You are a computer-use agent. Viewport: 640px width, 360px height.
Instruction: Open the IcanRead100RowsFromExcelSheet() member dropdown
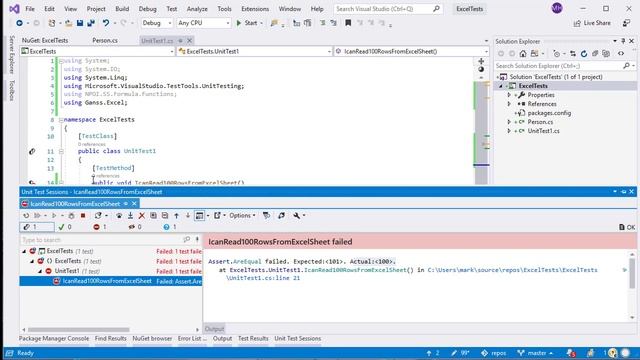411,51
